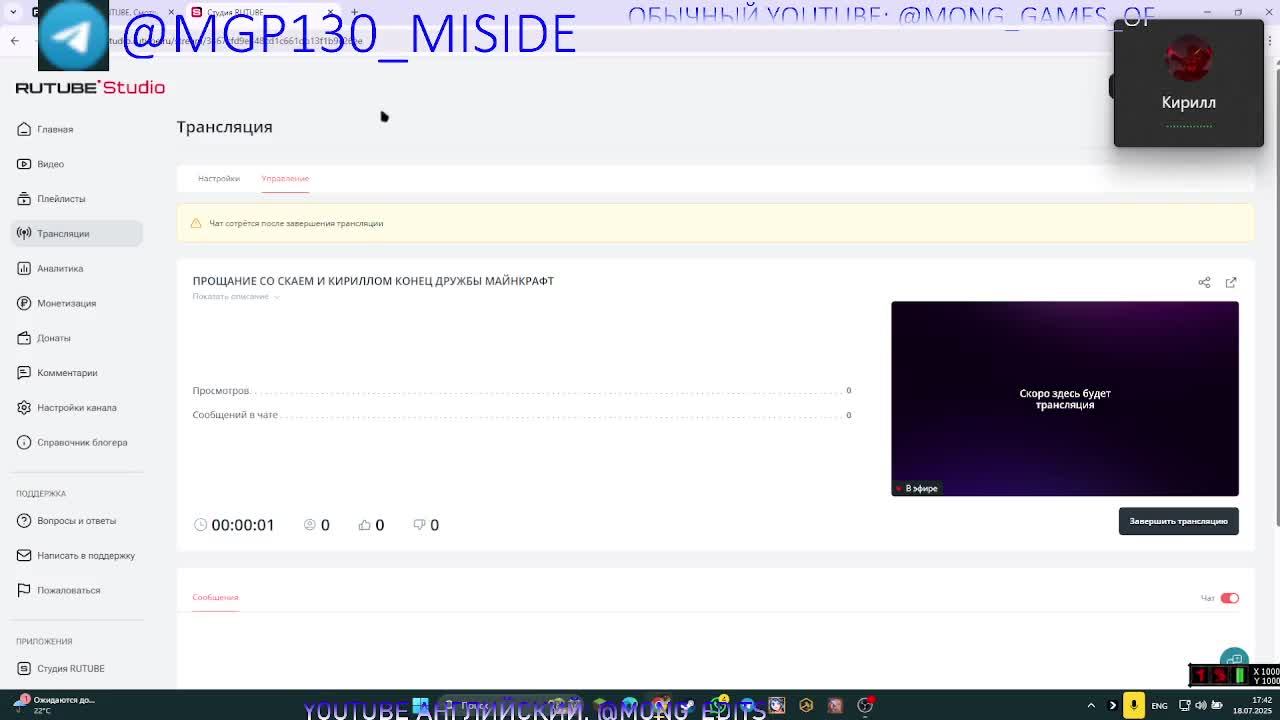Viewport: 1280px width, 720px height.
Task: Click the Трансляции broadcast sidebar icon
Action: (24, 233)
